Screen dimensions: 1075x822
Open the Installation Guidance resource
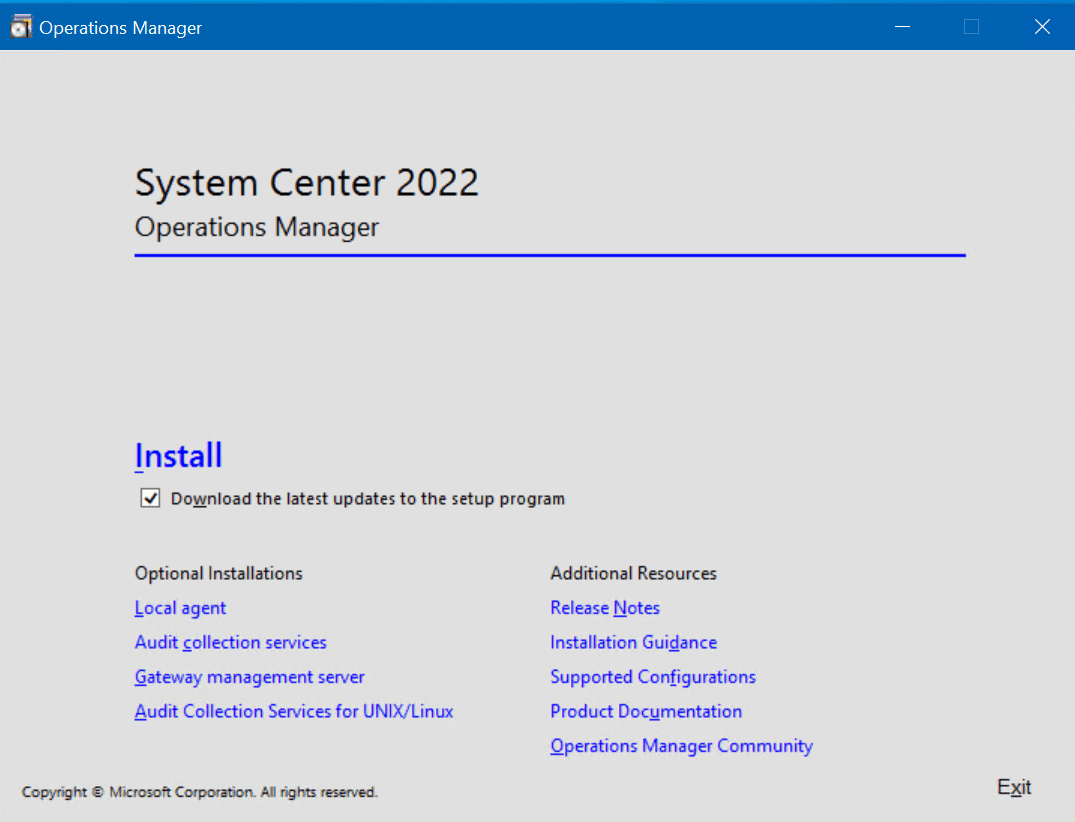click(x=633, y=642)
